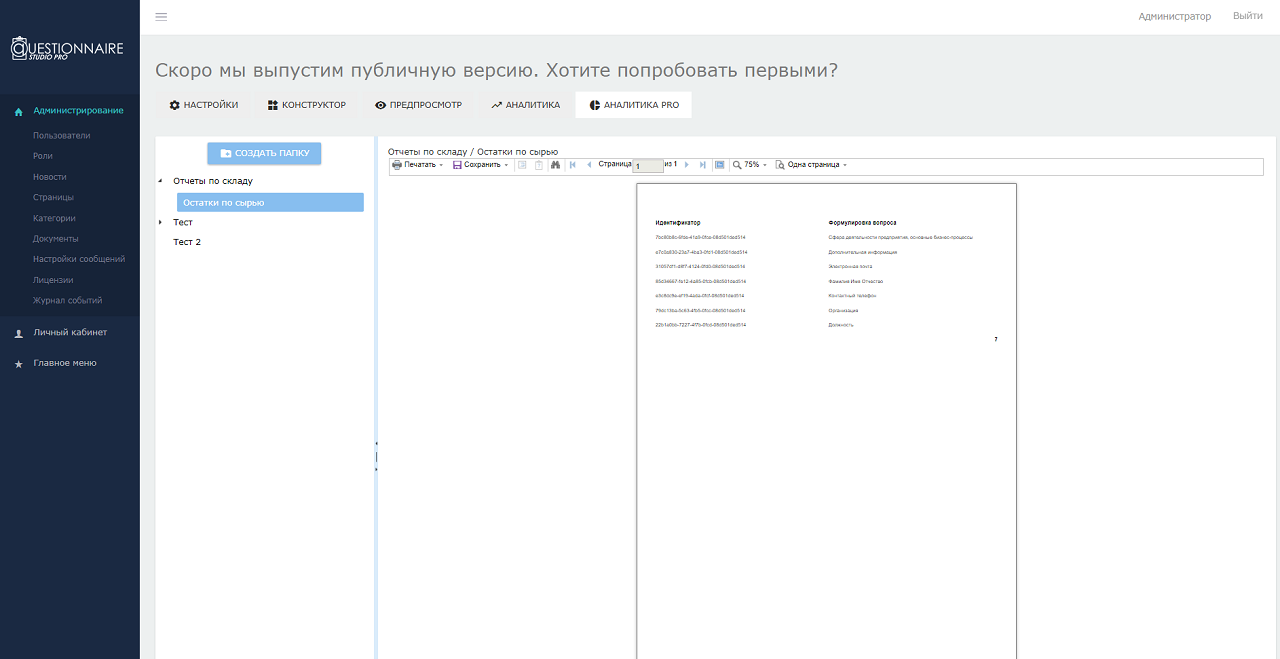1280x659 pixels.
Task: Go to next report page
Action: [687, 165]
